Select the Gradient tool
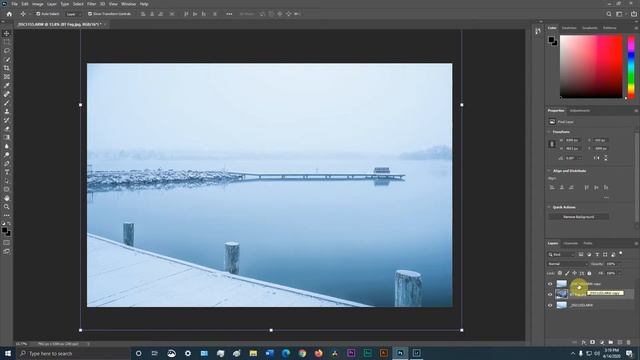The image size is (640, 360). pos(7,137)
